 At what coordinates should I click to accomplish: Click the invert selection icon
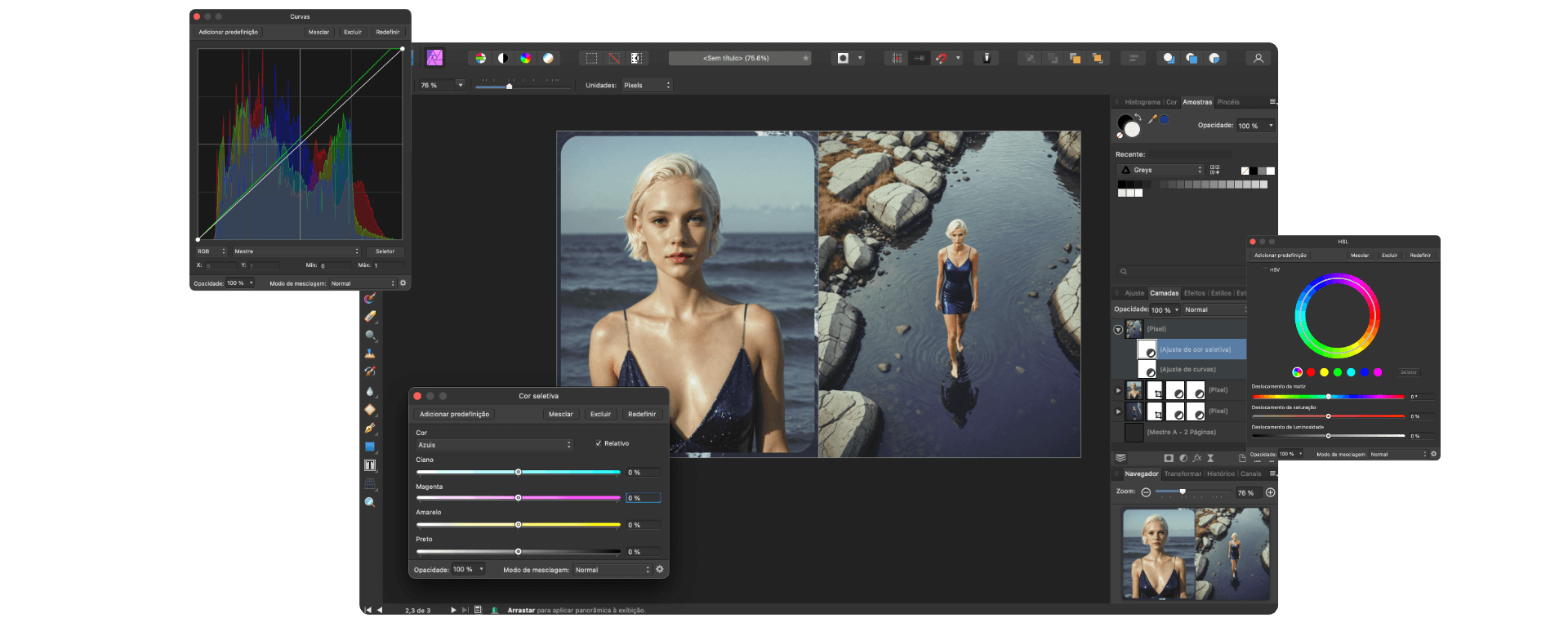click(636, 58)
